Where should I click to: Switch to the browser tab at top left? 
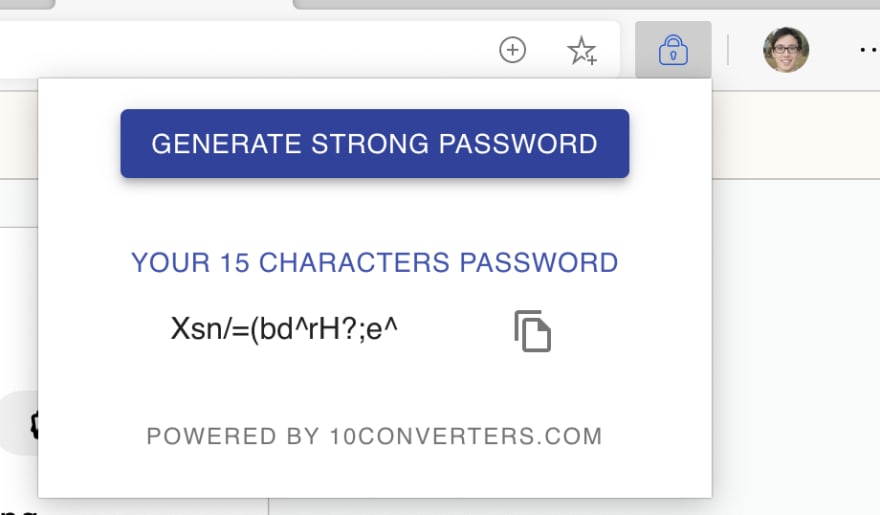(27, 4)
